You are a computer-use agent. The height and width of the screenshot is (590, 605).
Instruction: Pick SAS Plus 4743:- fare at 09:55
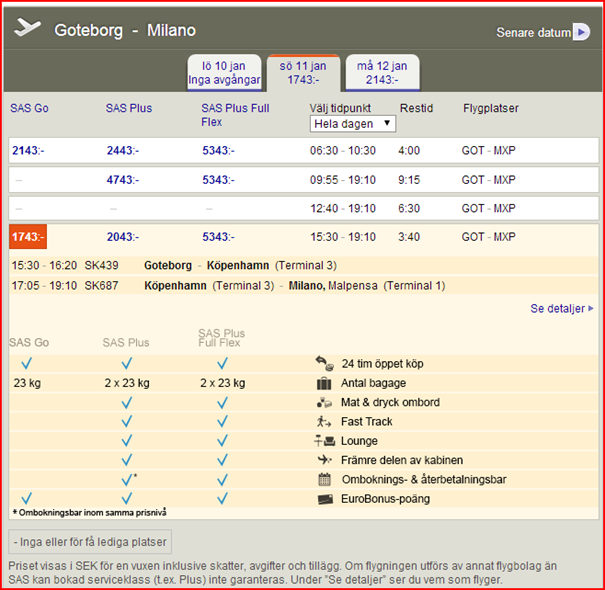click(x=125, y=180)
